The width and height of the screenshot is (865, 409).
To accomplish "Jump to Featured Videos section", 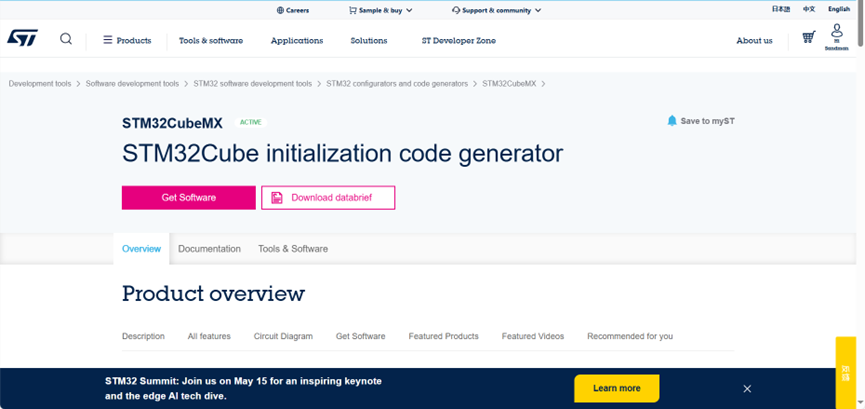I will (x=533, y=336).
